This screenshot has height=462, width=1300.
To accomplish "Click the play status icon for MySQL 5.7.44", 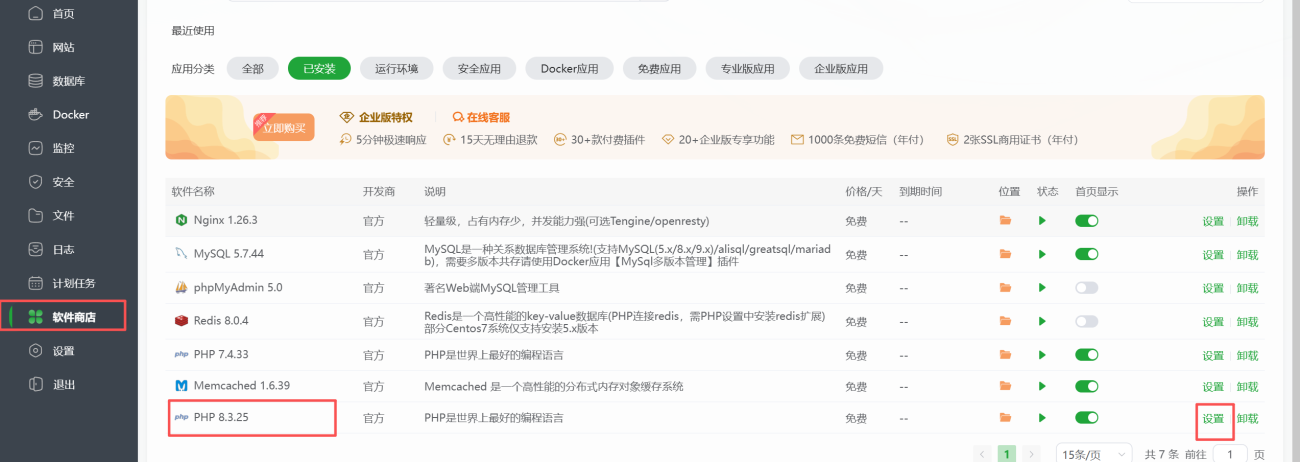I will click(1041, 255).
